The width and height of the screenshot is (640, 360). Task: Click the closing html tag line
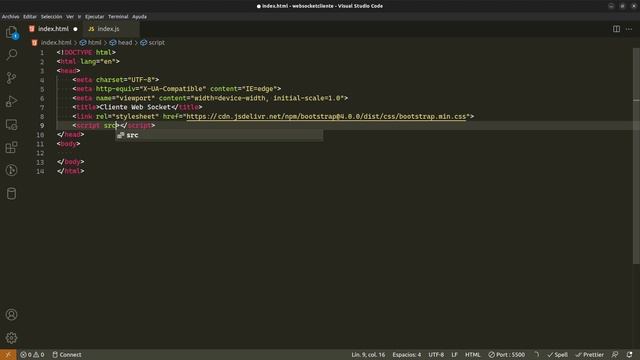[71, 171]
